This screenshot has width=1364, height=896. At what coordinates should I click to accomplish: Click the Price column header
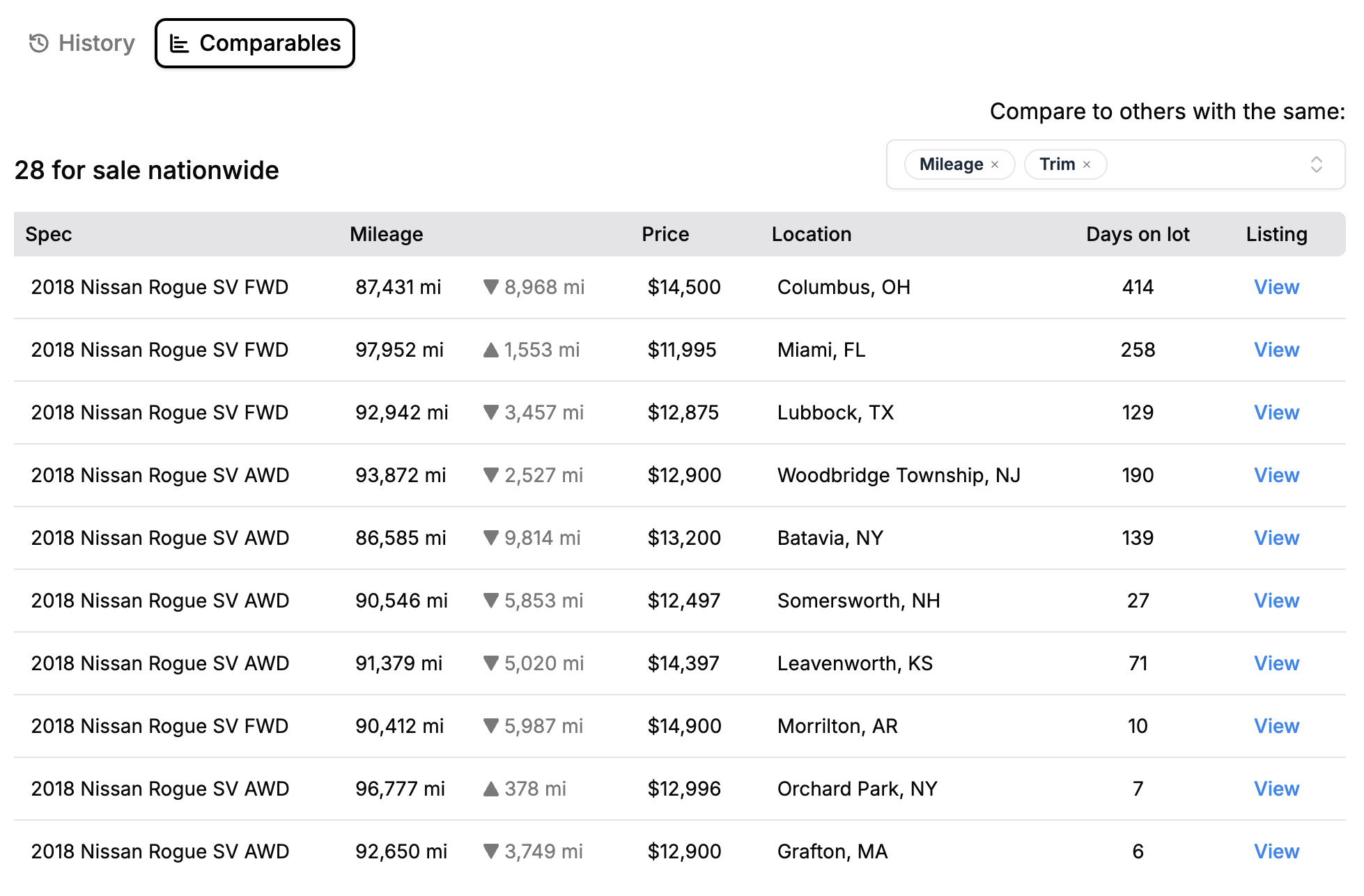point(665,234)
